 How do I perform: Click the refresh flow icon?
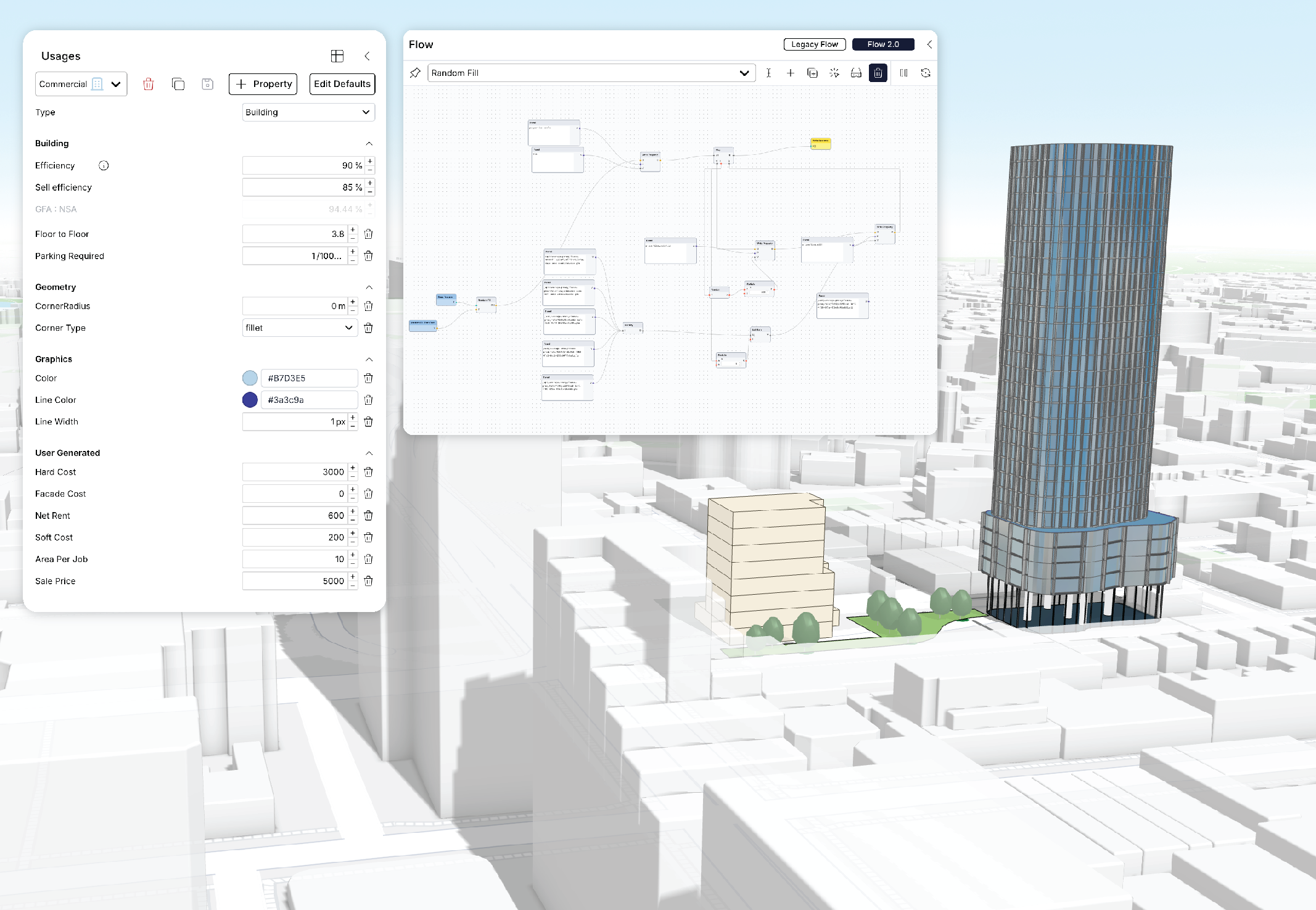[x=925, y=73]
